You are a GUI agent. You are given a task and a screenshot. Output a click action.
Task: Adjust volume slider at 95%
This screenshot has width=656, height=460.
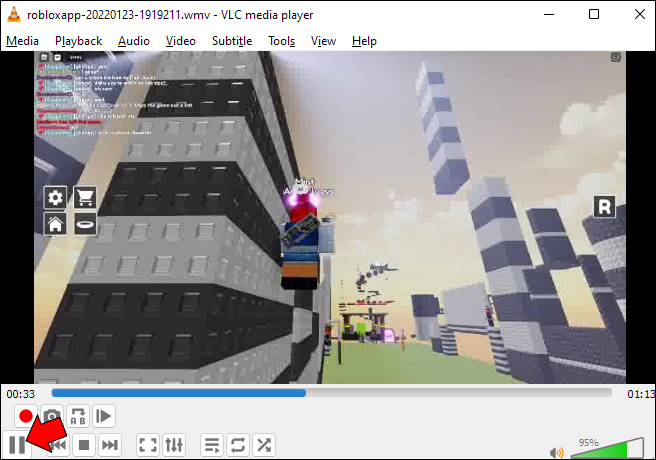click(607, 448)
